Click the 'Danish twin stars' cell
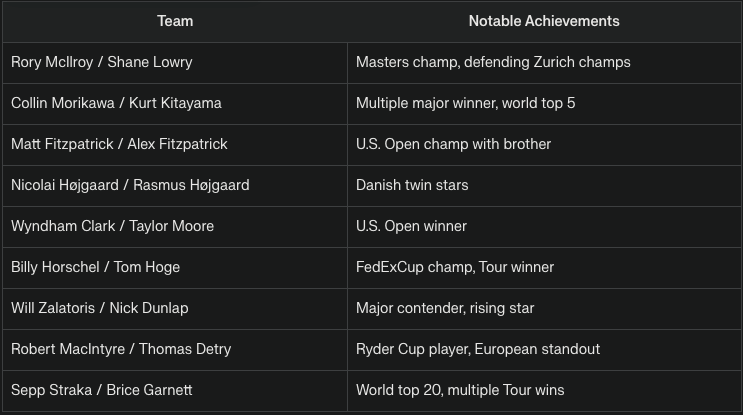Screen dimensions: 743x415 click(544, 186)
